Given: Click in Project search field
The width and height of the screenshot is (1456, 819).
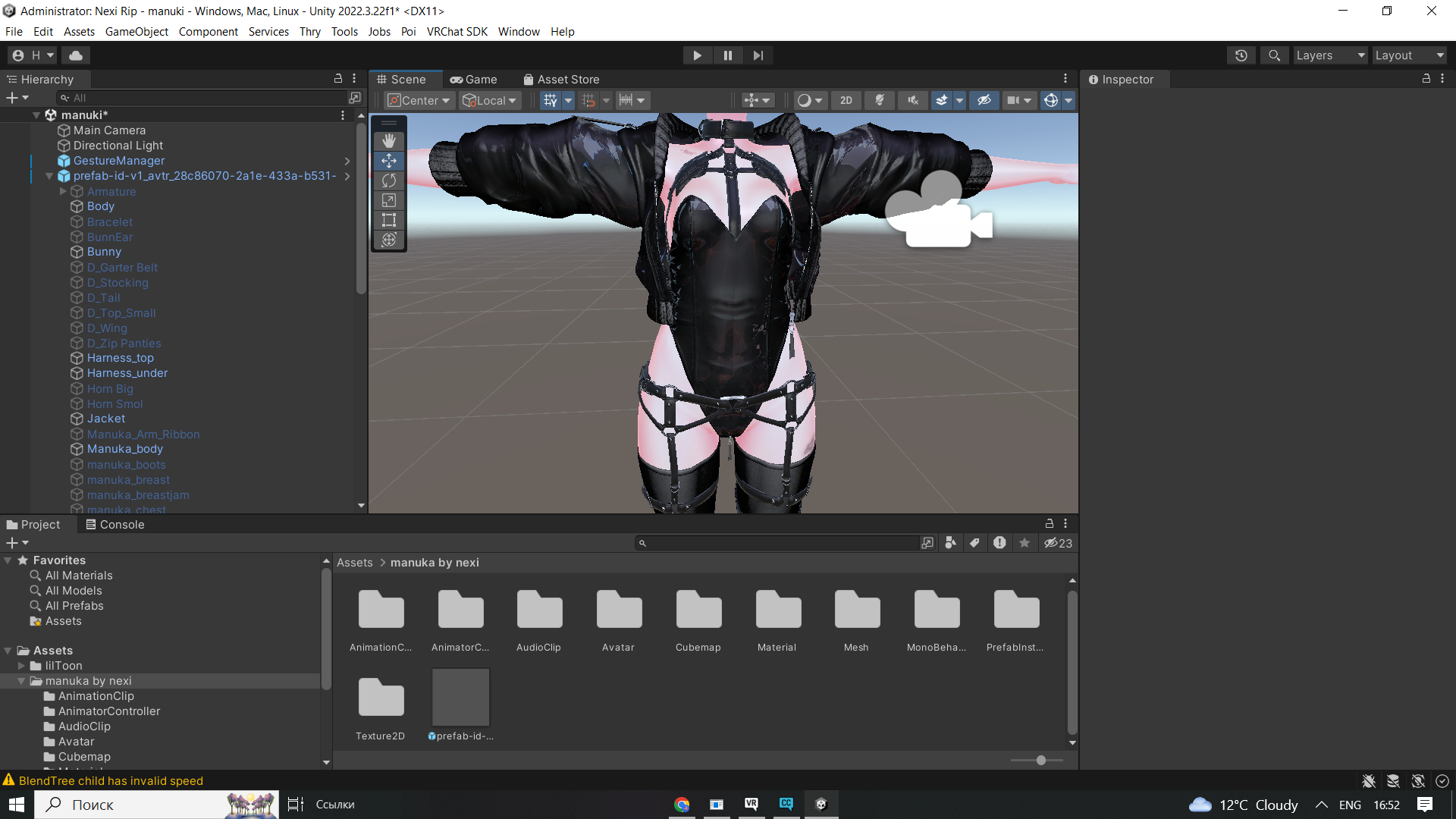Looking at the screenshot, I should point(777,543).
